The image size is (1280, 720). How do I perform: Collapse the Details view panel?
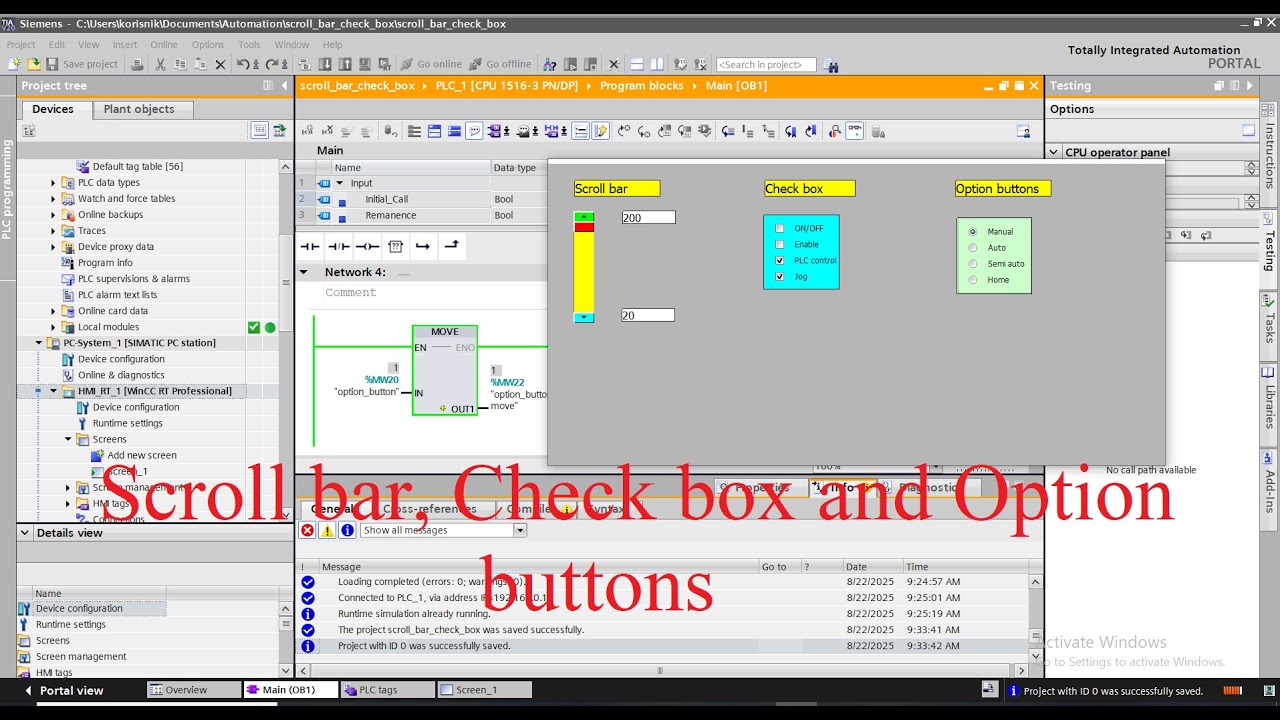[x=25, y=533]
